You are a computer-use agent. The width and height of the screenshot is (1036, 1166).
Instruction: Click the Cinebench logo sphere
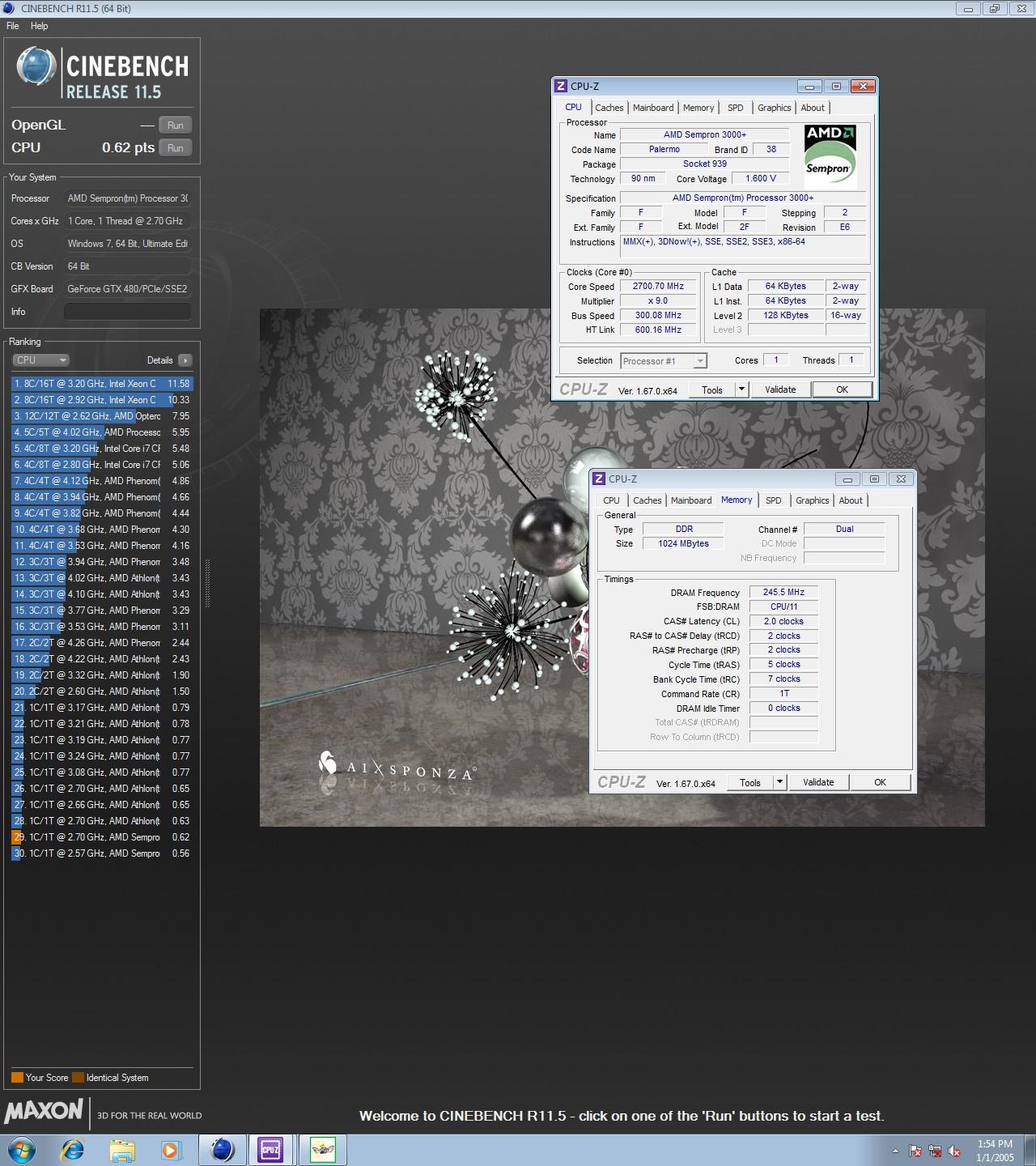36,66
